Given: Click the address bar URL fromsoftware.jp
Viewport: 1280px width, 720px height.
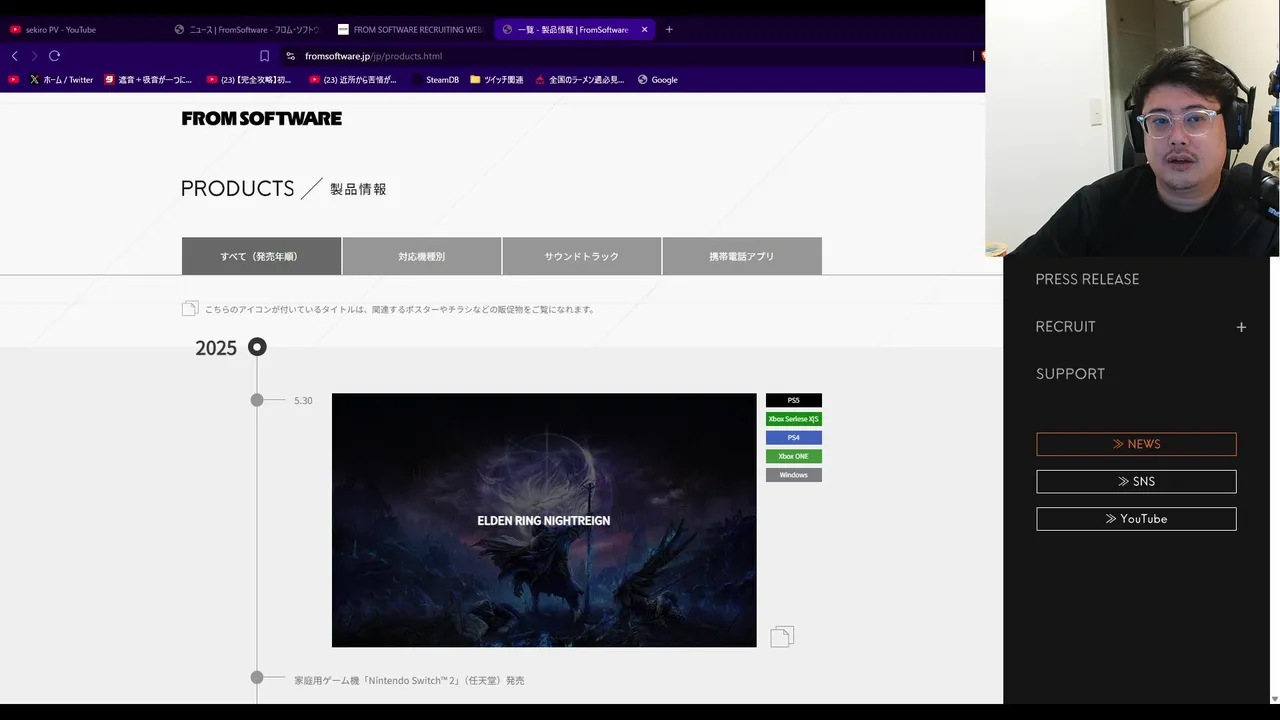Looking at the screenshot, I should tap(373, 56).
